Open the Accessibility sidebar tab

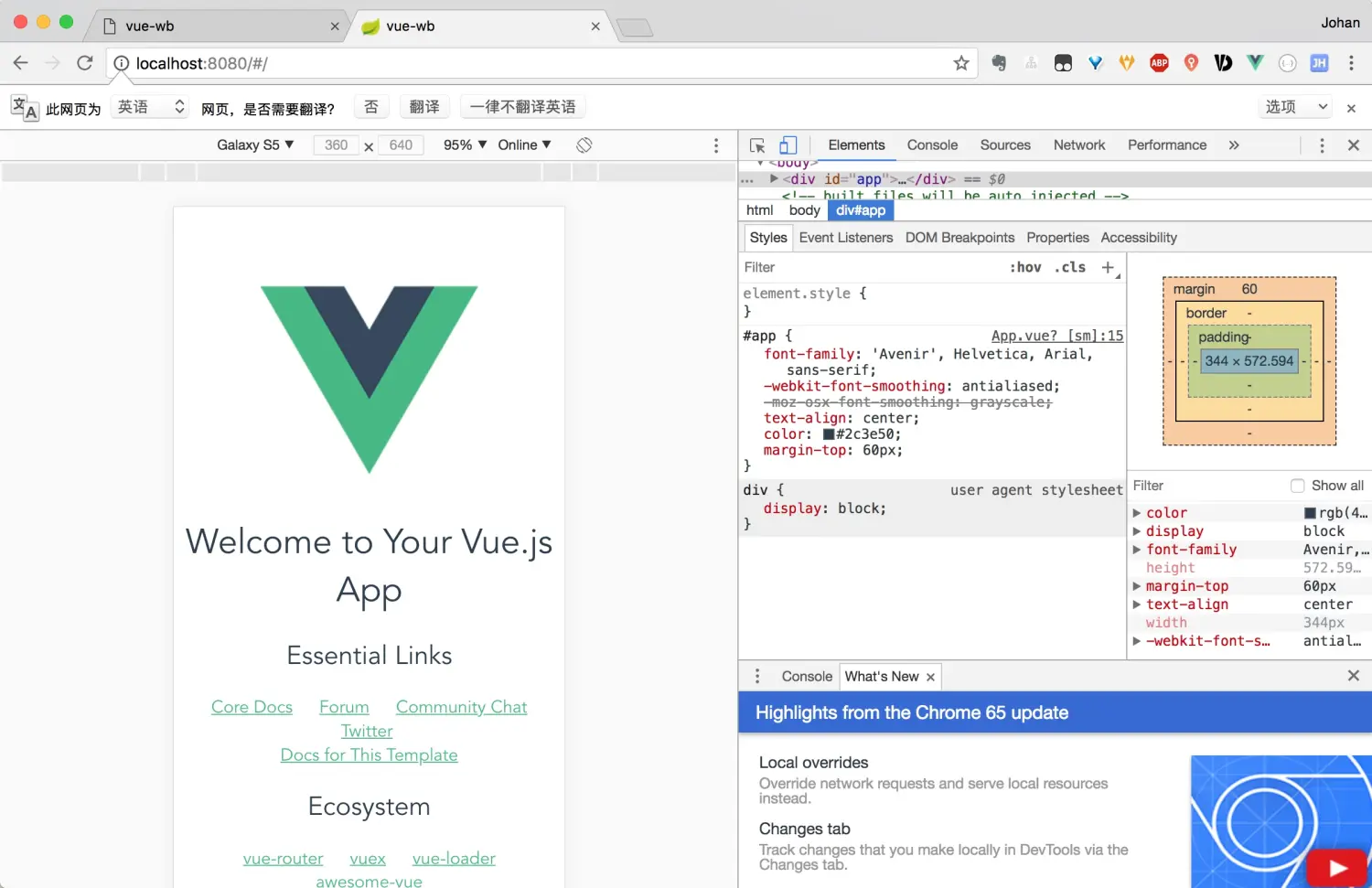click(1139, 238)
